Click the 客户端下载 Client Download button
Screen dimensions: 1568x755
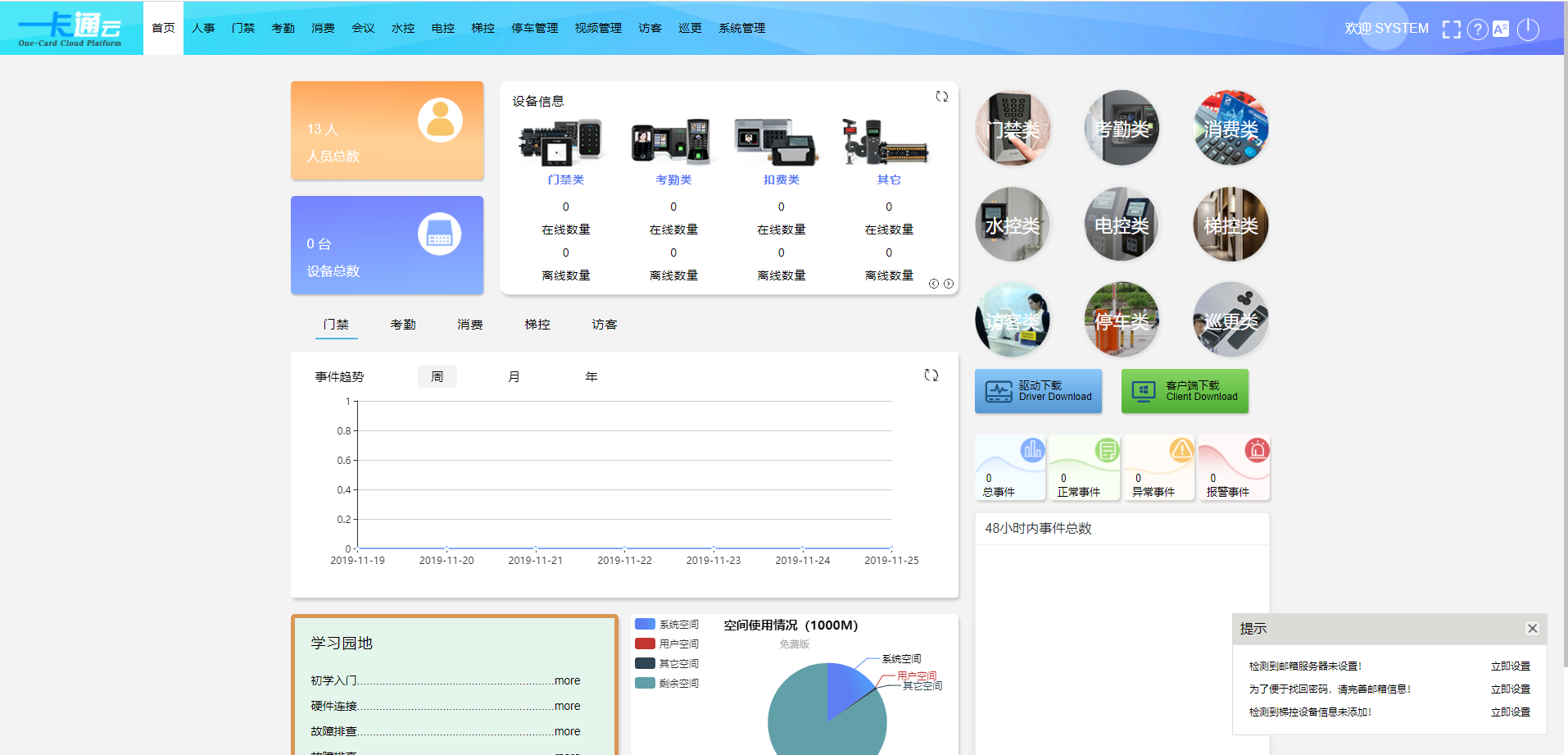[x=1185, y=391]
